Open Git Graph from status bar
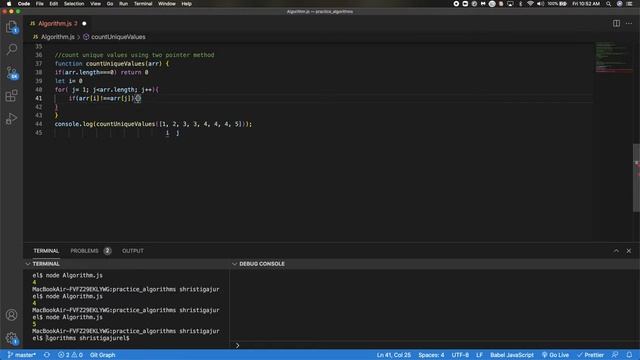Image resolution: width=640 pixels, height=360 pixels. [x=102, y=355]
